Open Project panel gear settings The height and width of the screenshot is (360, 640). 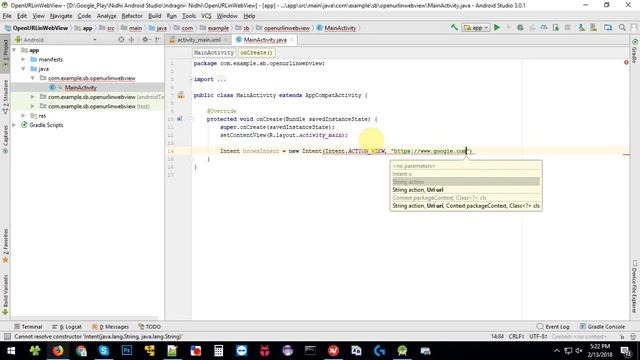tap(145, 40)
